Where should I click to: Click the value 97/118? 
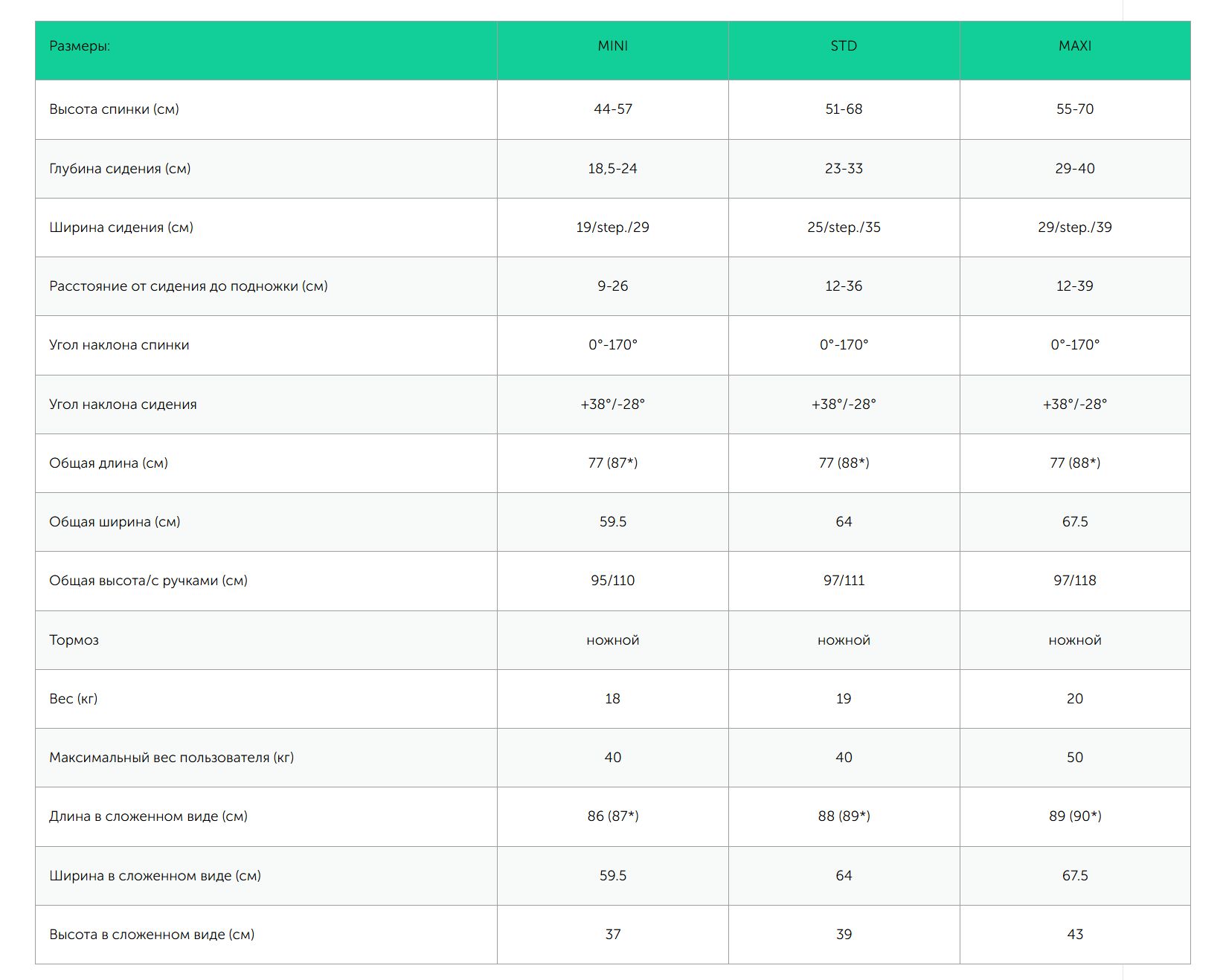coord(1075,581)
